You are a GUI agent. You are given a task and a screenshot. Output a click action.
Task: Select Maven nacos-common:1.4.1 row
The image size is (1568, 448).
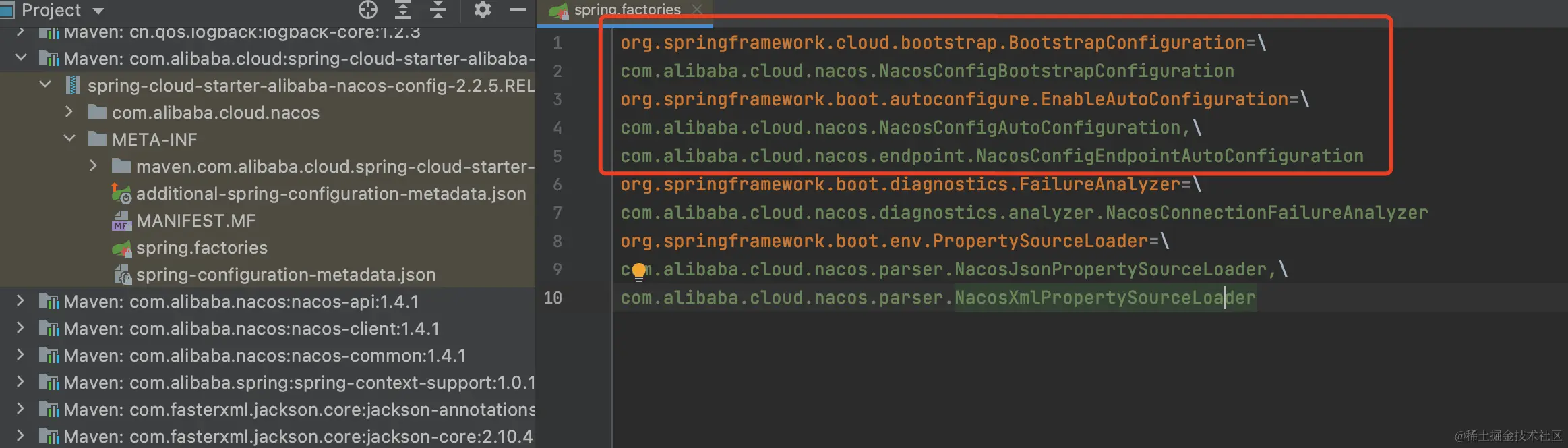point(268,356)
